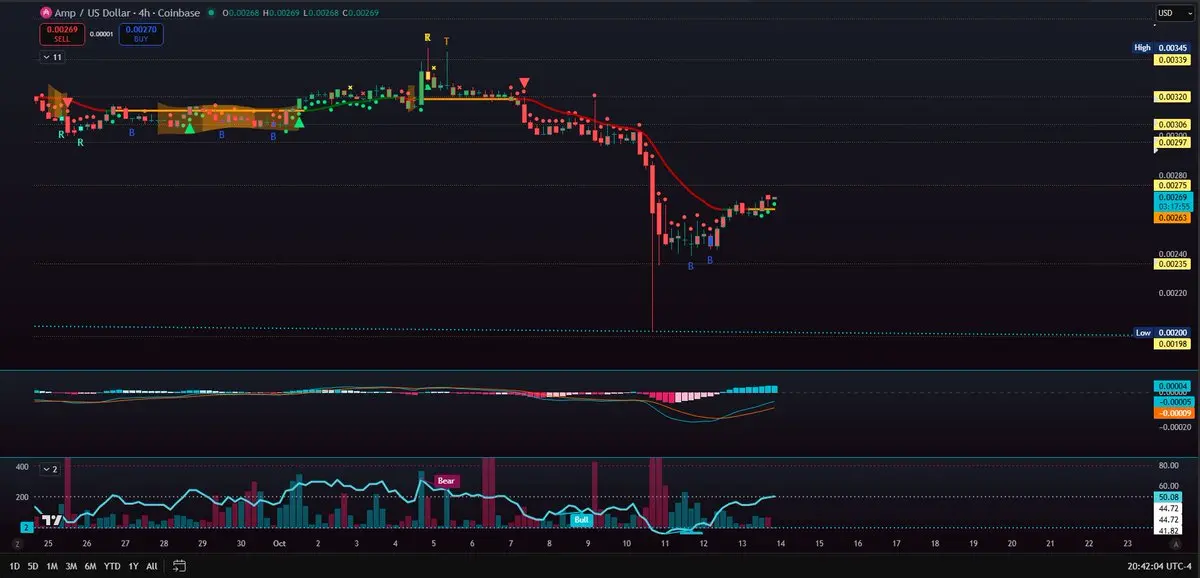
Task: Click the yellow 0.00306 price label
Action: [x=1171, y=124]
